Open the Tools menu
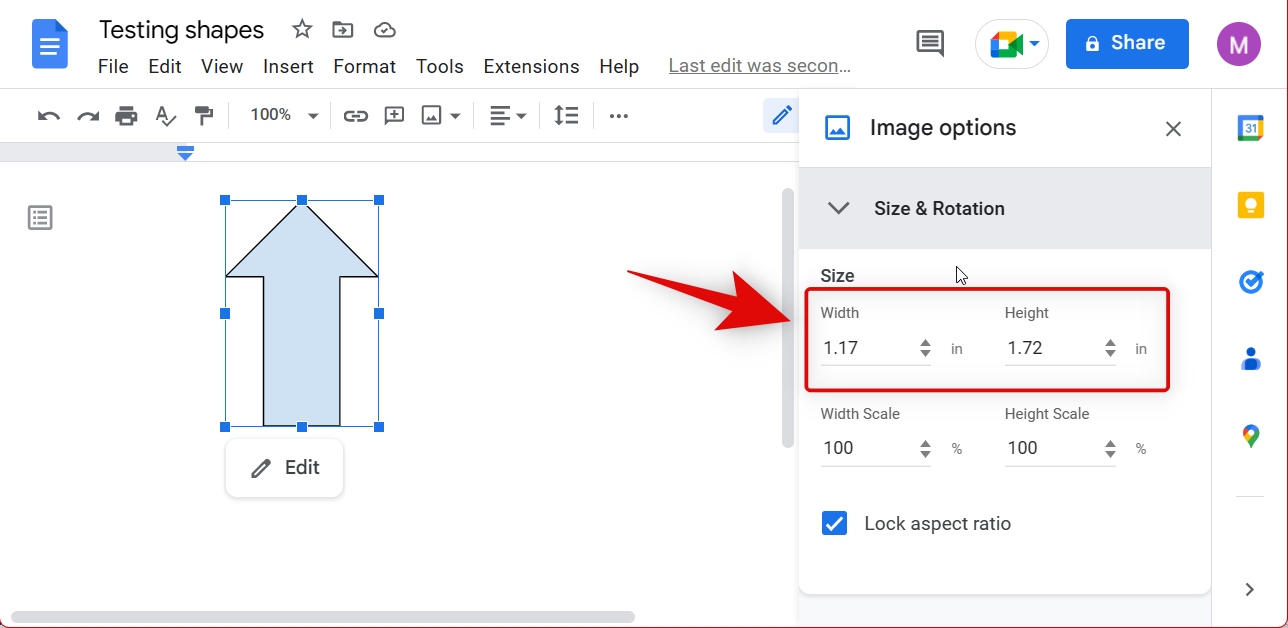The width and height of the screenshot is (1288, 628). 440,67
